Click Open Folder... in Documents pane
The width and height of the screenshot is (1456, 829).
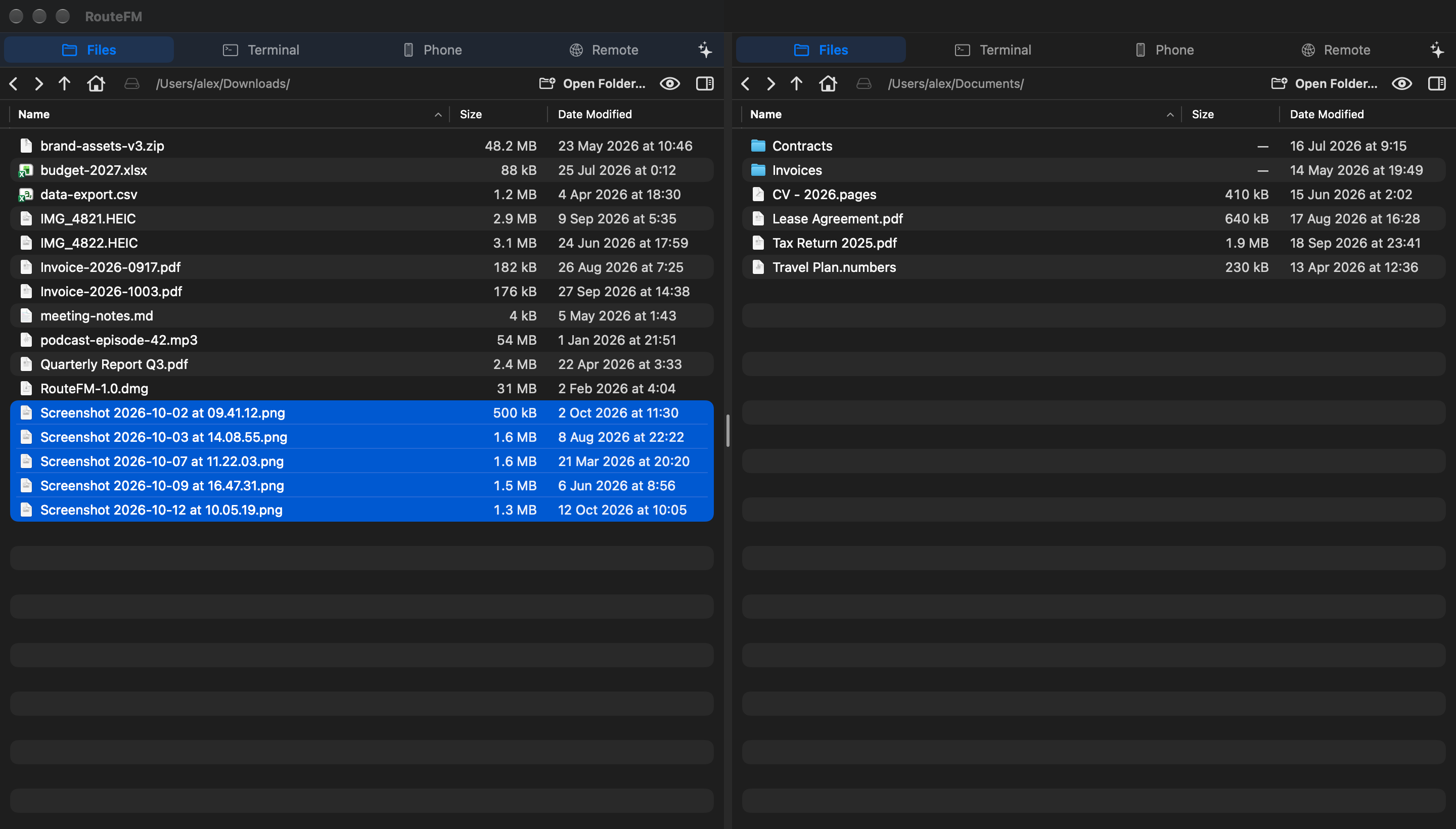tap(1325, 84)
